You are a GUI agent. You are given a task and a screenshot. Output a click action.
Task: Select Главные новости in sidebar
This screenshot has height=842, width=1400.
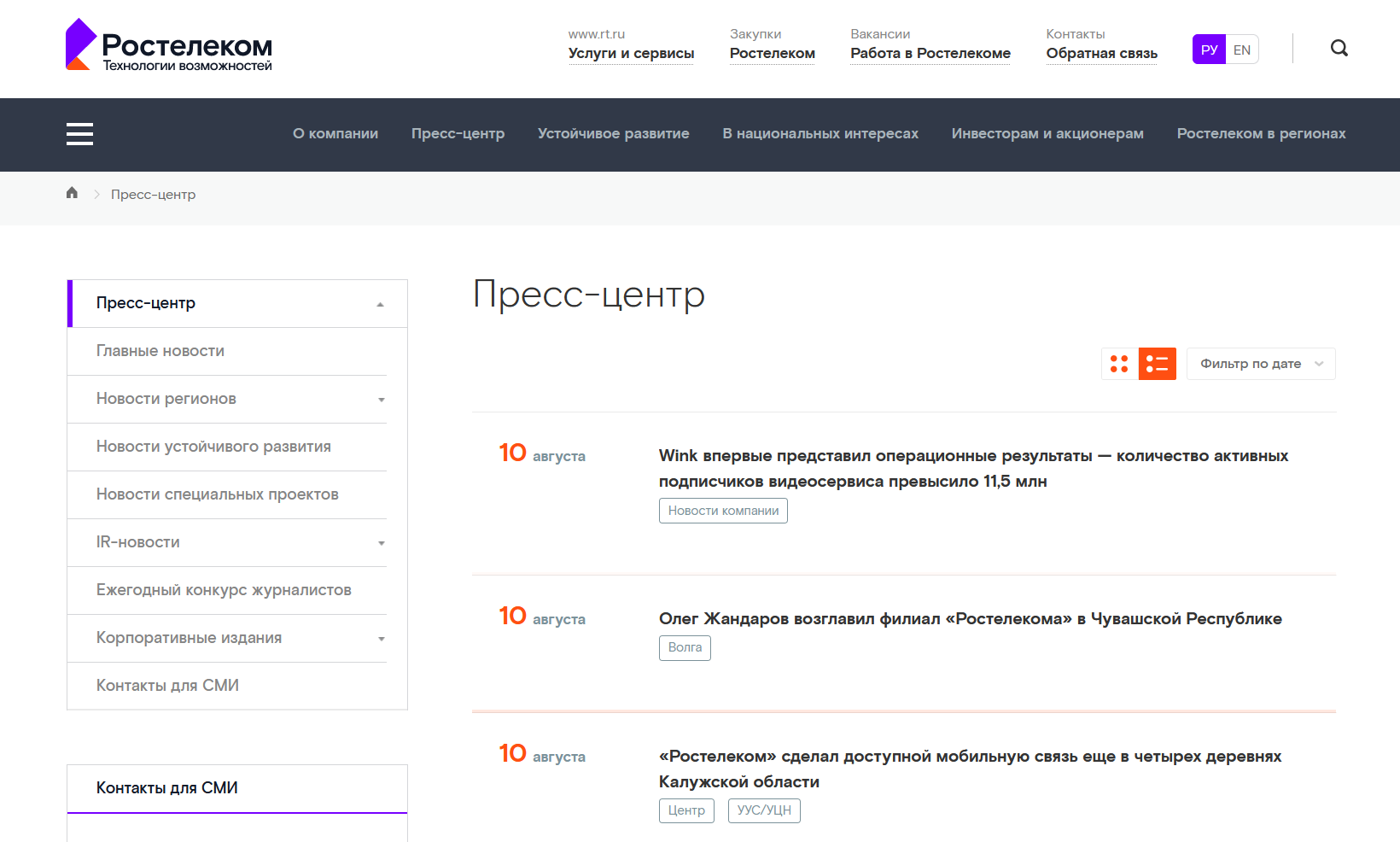pyautogui.click(x=160, y=351)
